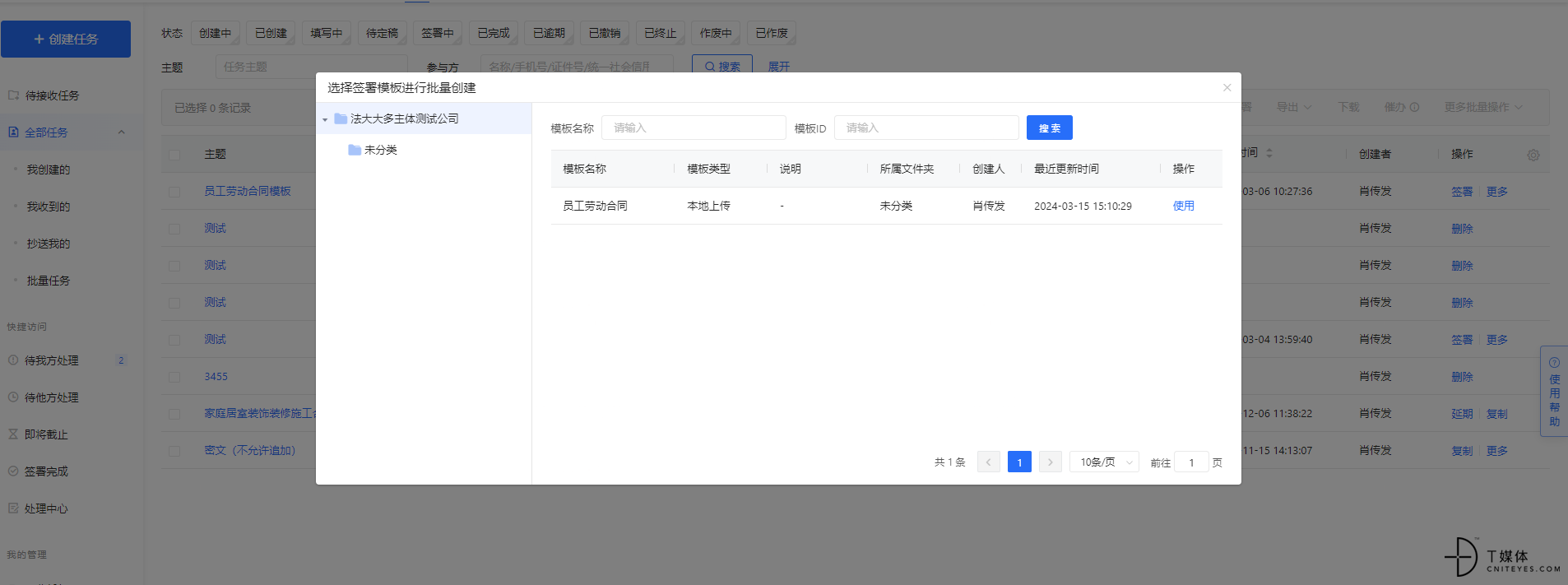Click the 处理中心 sidebar icon
Screen dimensions: 1568x585
pos(13,508)
